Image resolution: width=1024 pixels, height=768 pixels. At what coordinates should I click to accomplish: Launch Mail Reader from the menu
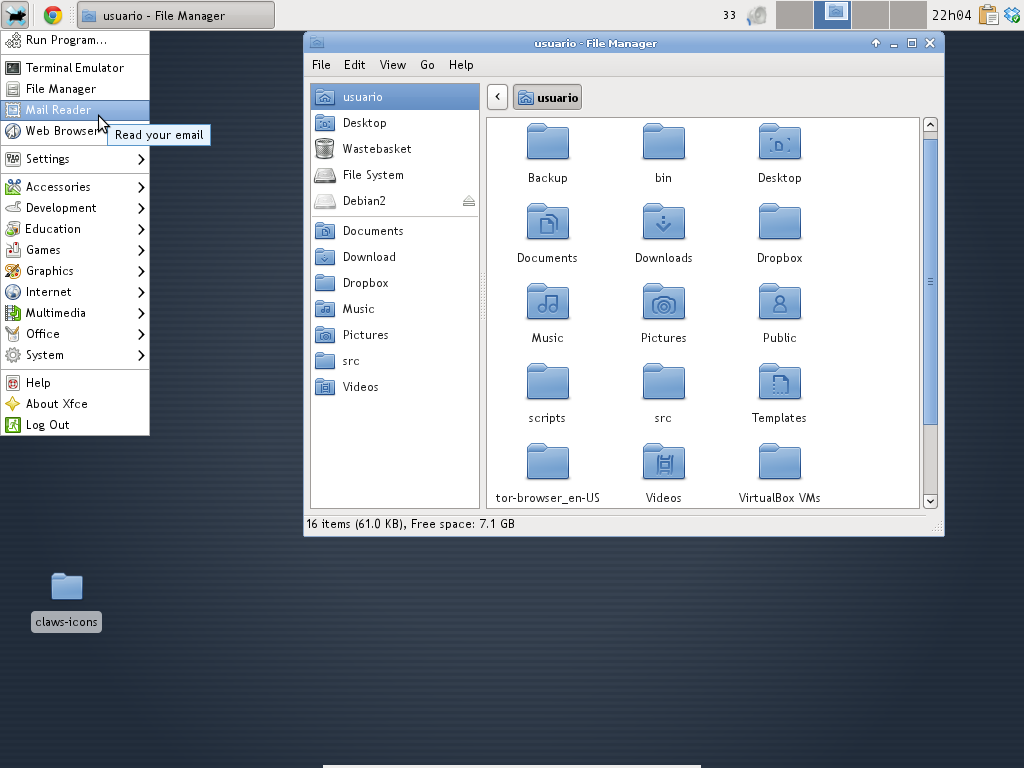(x=75, y=110)
